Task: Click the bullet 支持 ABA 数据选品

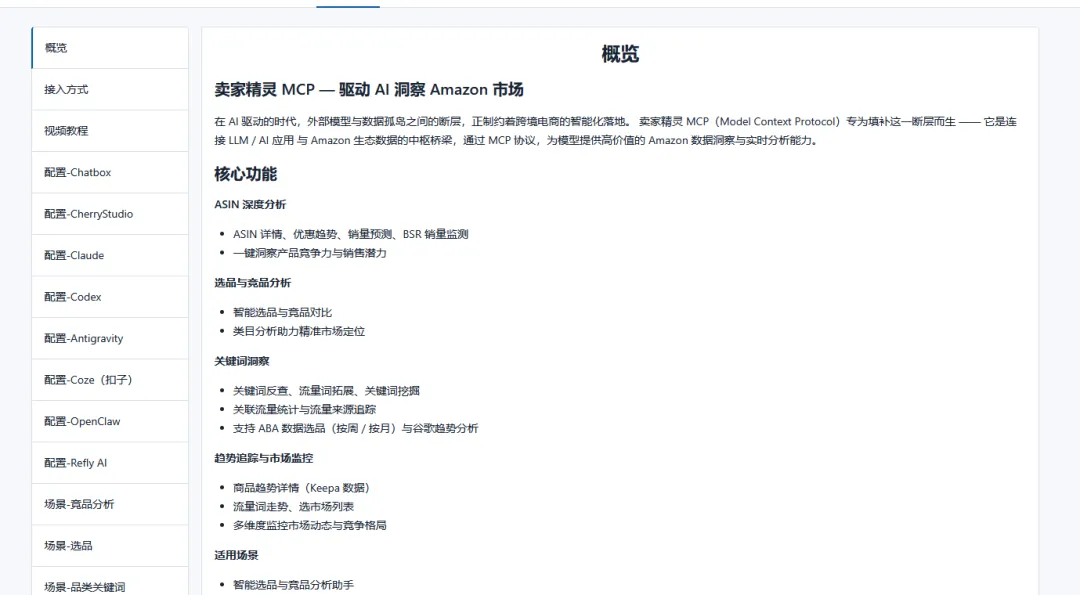Action: (x=355, y=428)
